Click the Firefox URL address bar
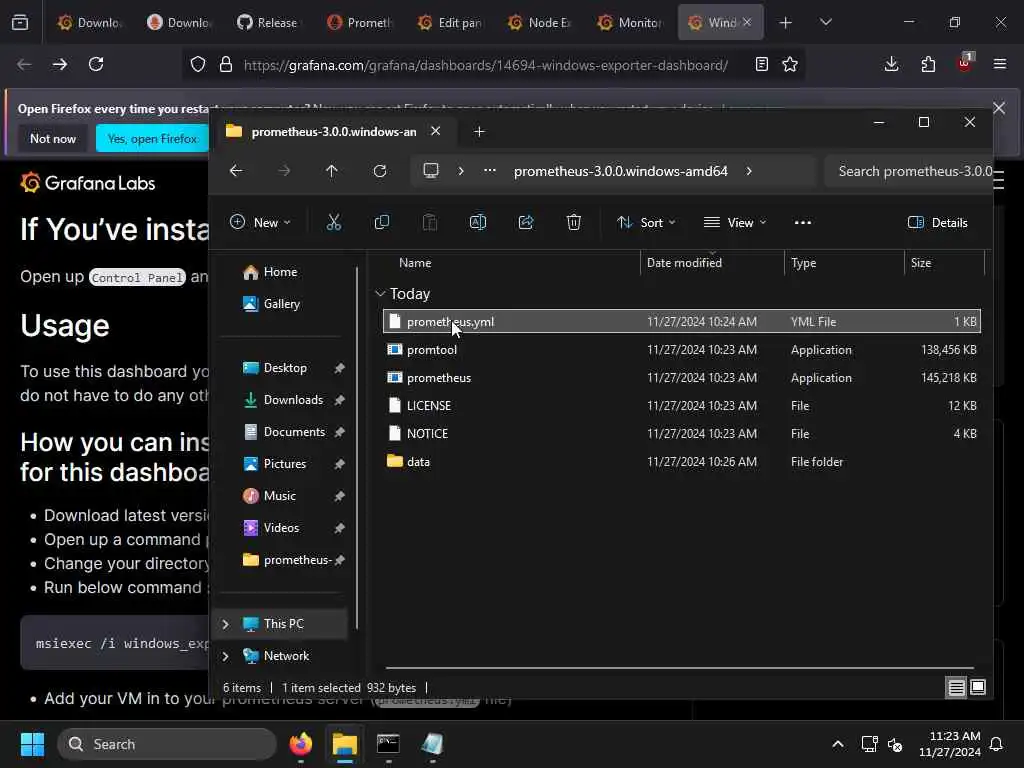The image size is (1024, 768). 485,65
